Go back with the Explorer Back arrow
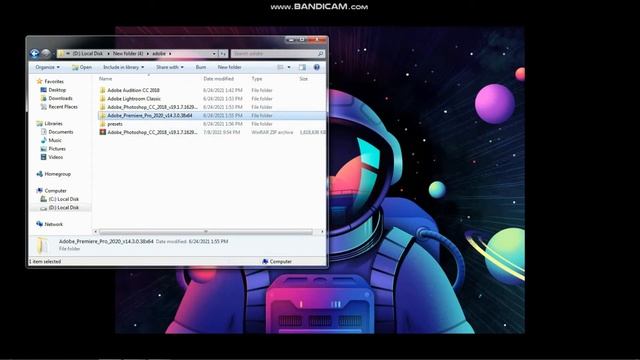This screenshot has width=640, height=360. (35, 53)
